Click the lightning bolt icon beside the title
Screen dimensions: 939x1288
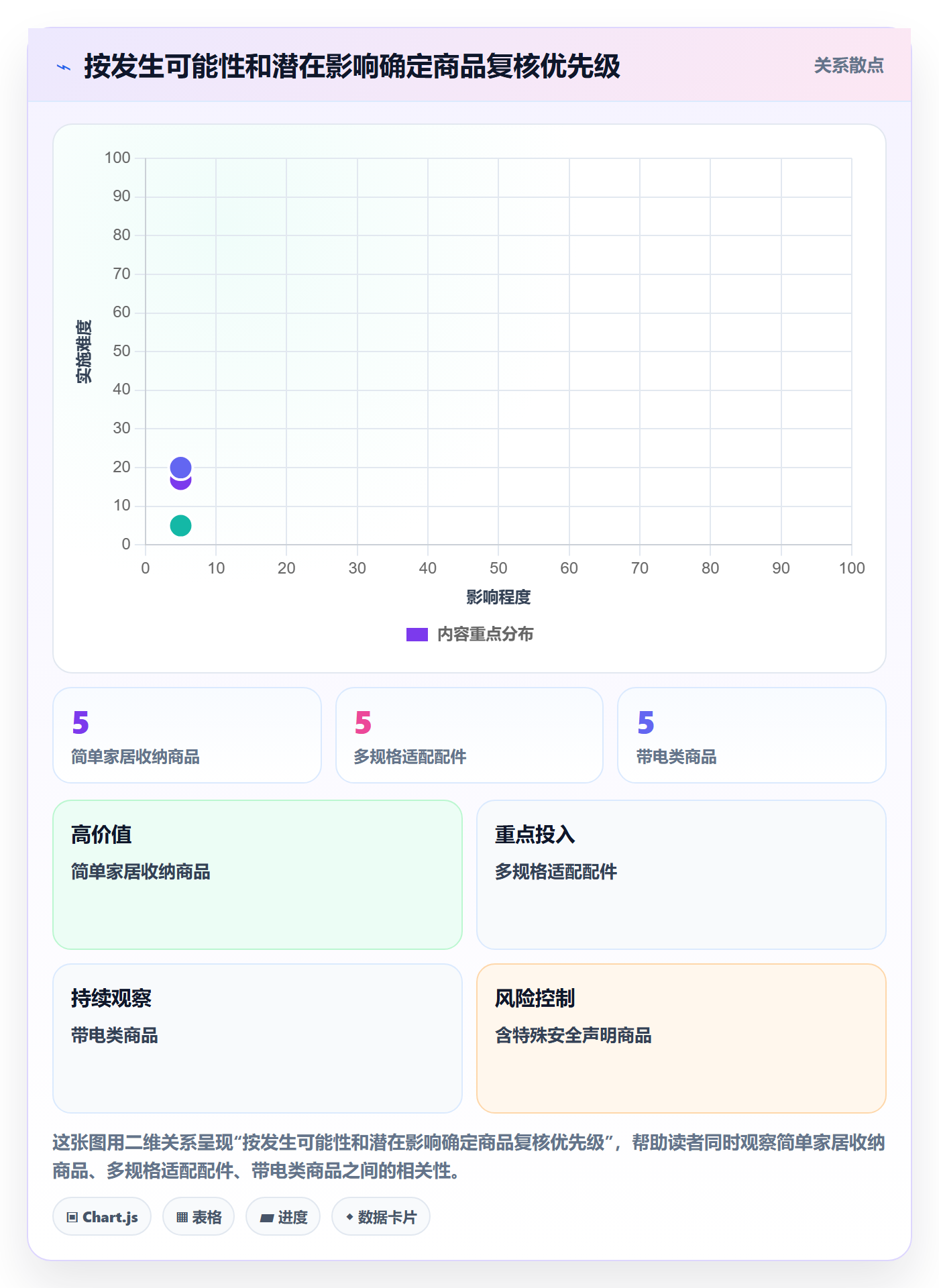pyautogui.click(x=64, y=67)
